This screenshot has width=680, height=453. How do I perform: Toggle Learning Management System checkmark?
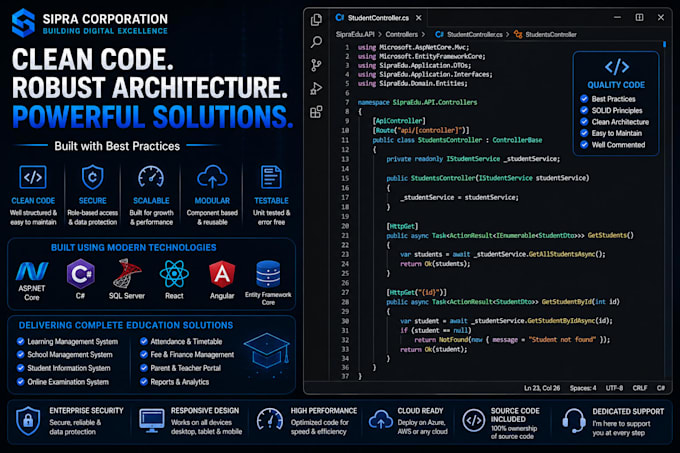[x=20, y=341]
